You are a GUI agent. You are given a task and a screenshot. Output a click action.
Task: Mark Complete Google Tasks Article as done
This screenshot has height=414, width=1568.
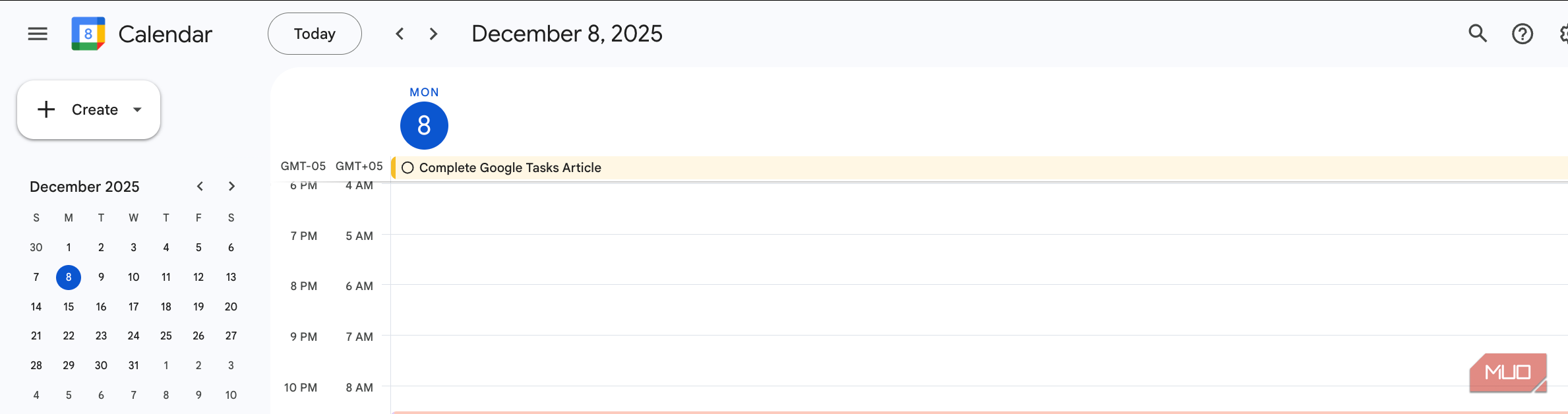[407, 168]
